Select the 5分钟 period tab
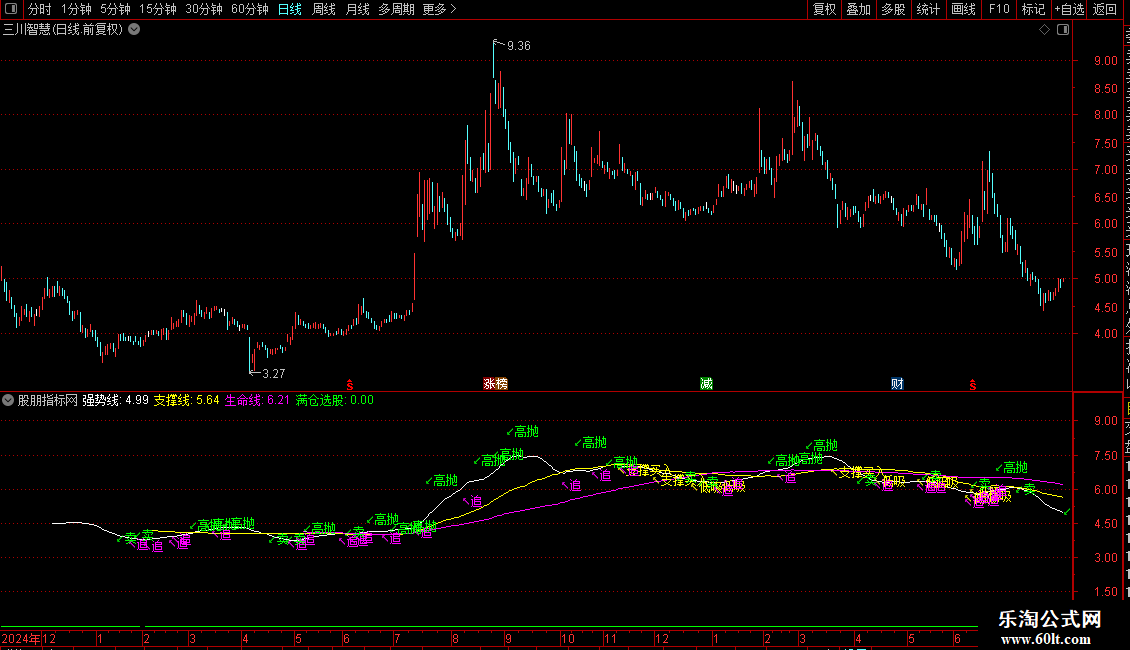The image size is (1130, 650). (x=115, y=9)
